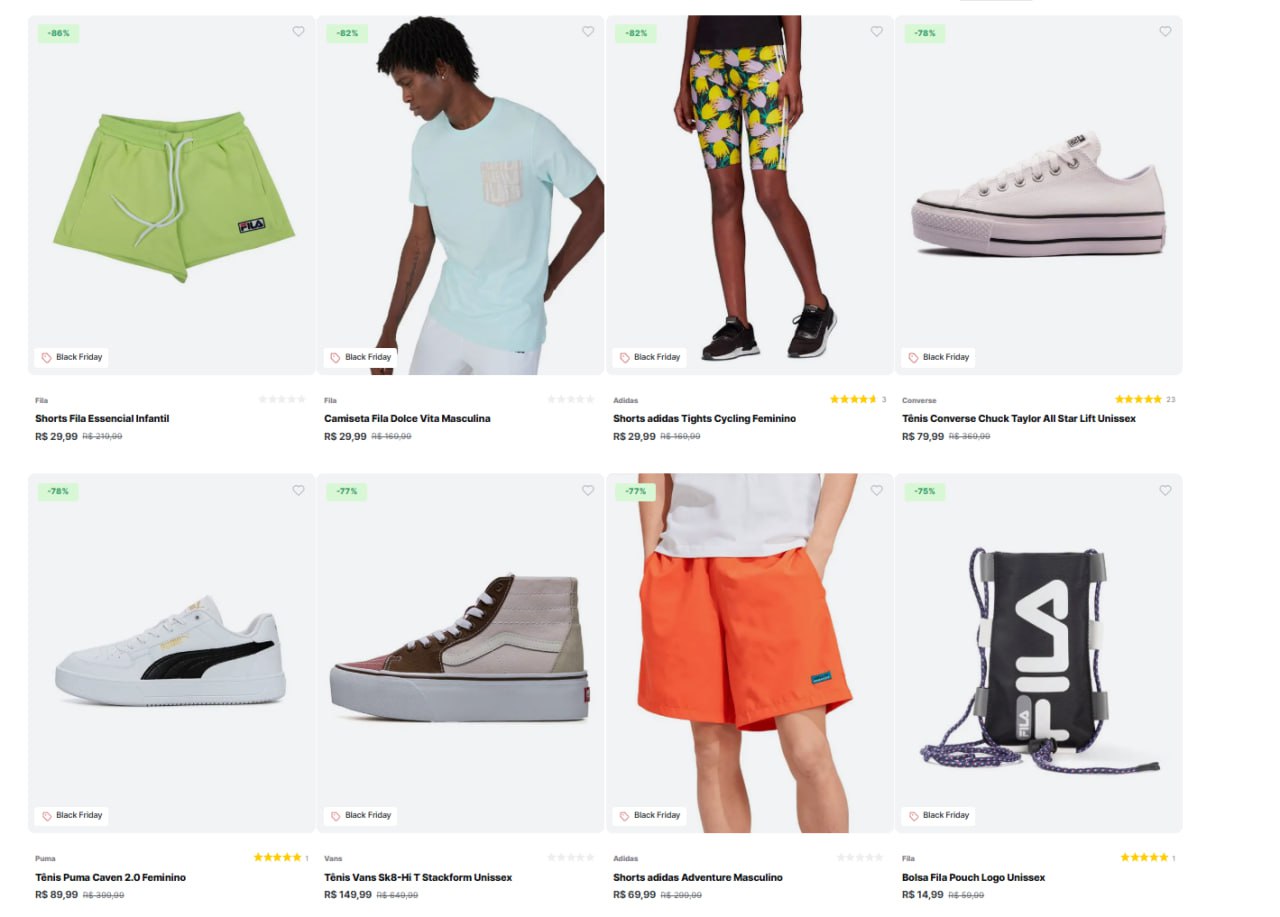
Task: Open the orange adidas Adventure shorts image
Action: [x=749, y=653]
